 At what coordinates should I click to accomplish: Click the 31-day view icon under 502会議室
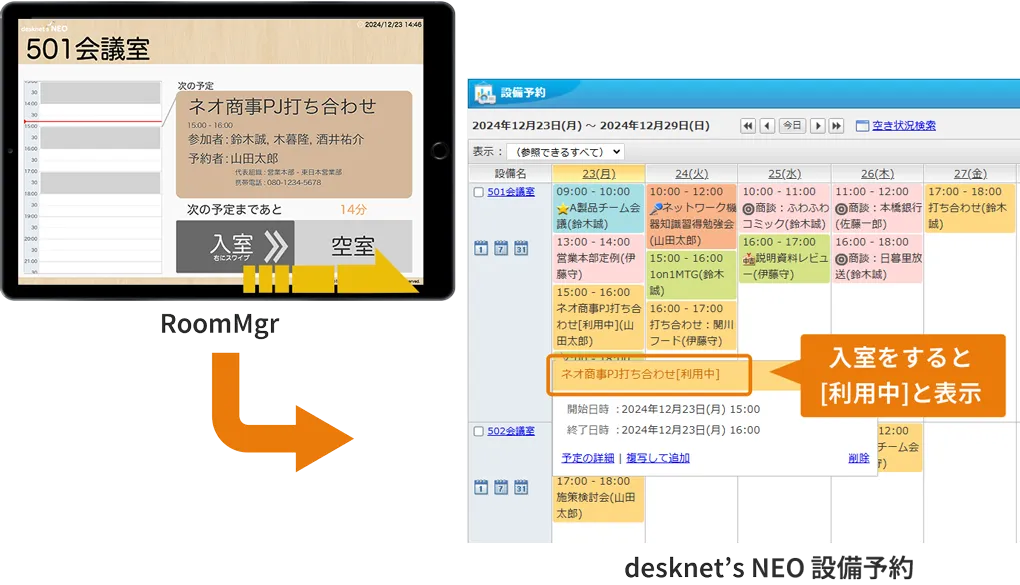pos(521,487)
